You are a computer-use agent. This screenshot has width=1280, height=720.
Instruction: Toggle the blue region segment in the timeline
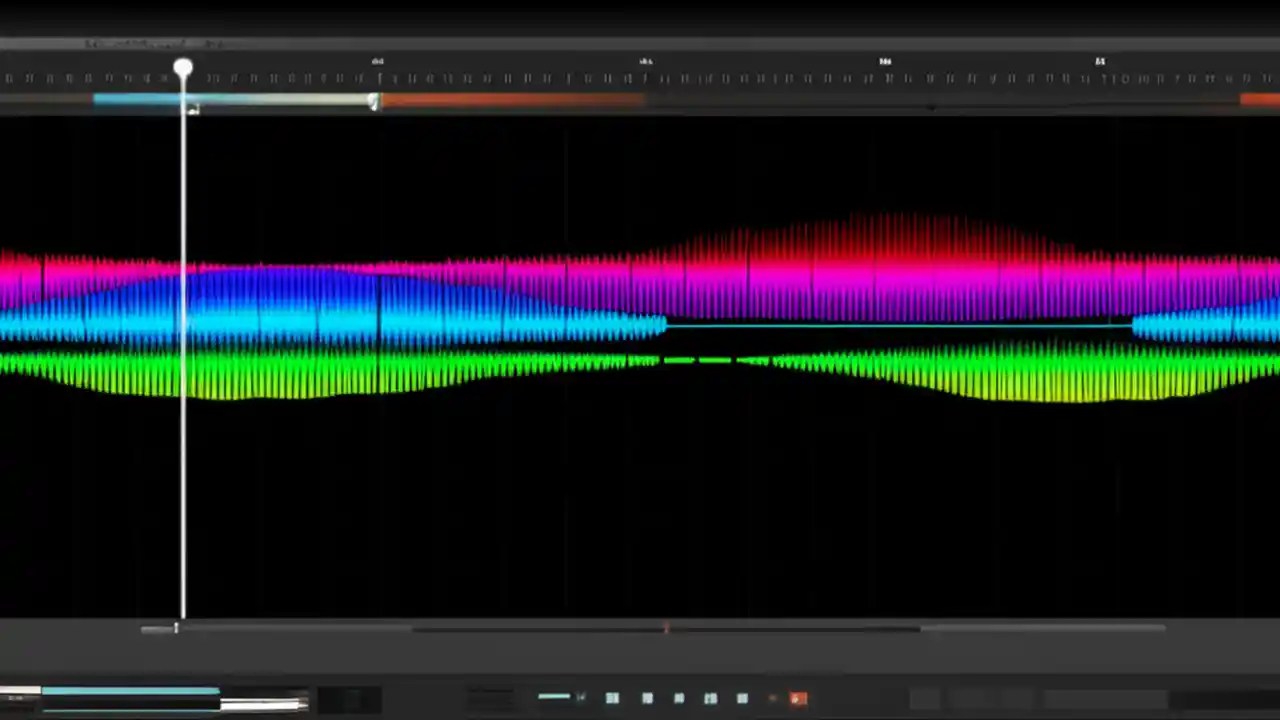point(135,98)
